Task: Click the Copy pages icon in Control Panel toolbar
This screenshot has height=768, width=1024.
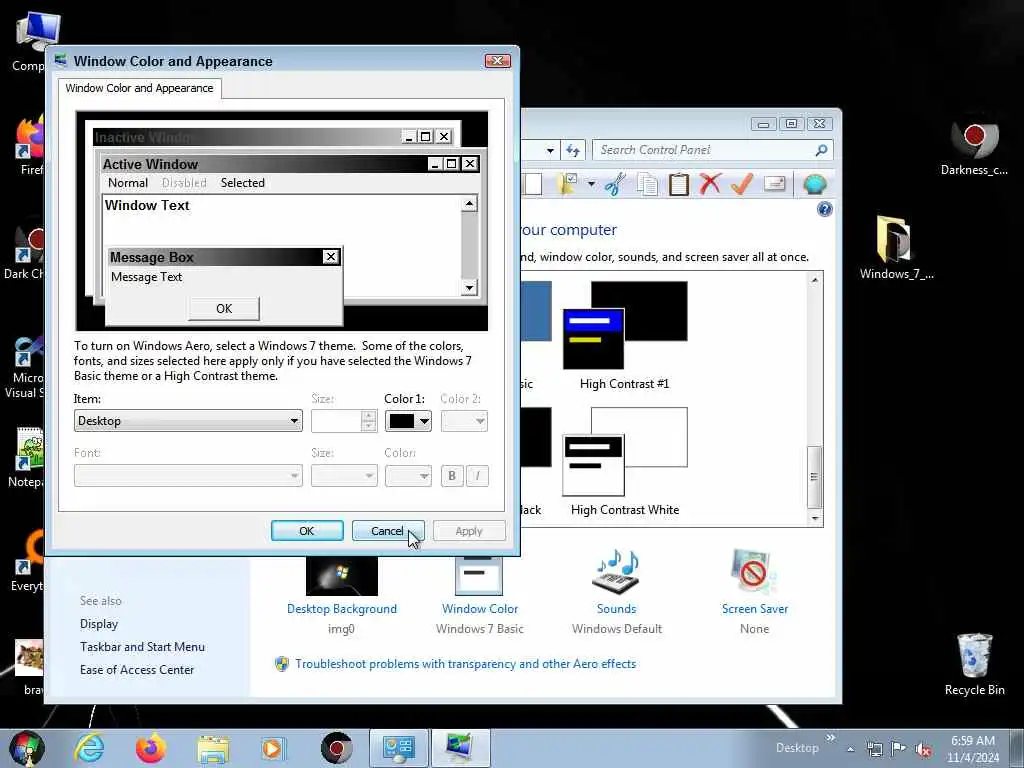Action: [647, 184]
